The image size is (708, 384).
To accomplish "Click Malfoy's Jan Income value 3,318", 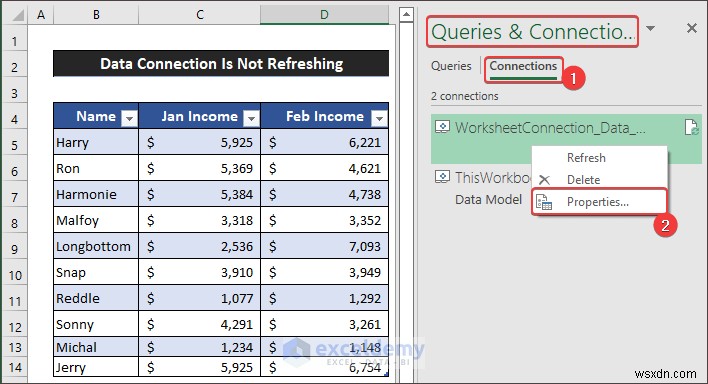I will pos(200,220).
